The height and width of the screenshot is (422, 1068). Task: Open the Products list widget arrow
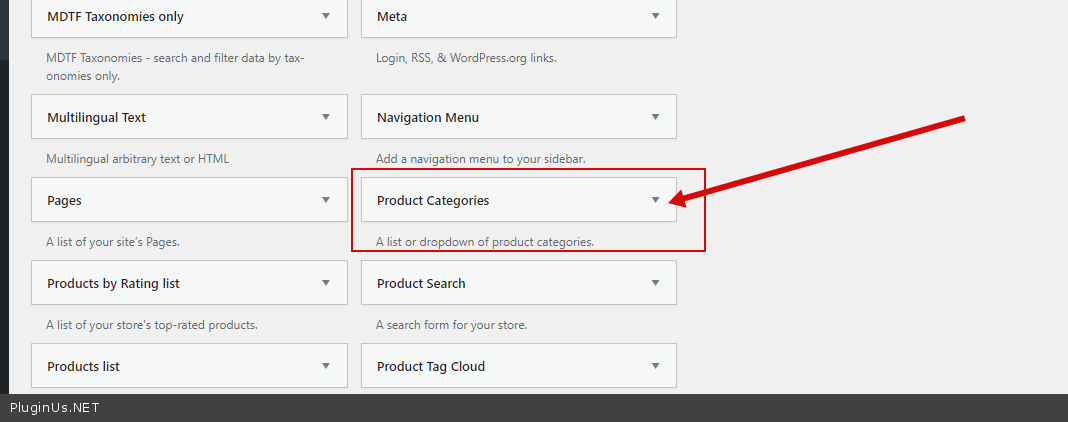tap(326, 366)
